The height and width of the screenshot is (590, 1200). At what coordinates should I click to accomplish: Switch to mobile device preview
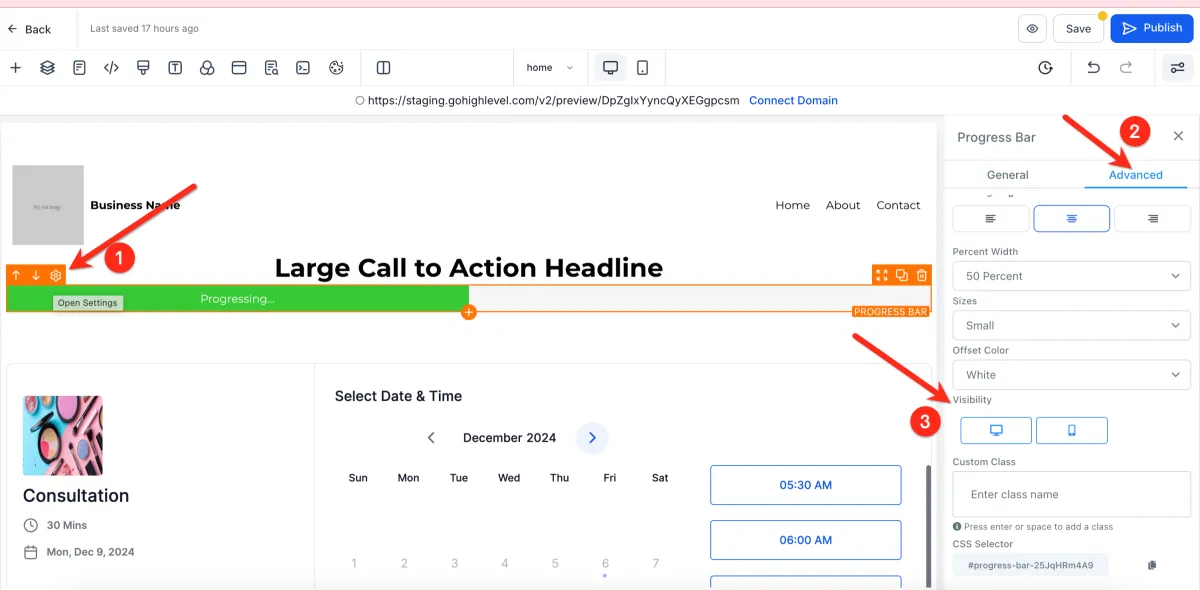tap(642, 68)
